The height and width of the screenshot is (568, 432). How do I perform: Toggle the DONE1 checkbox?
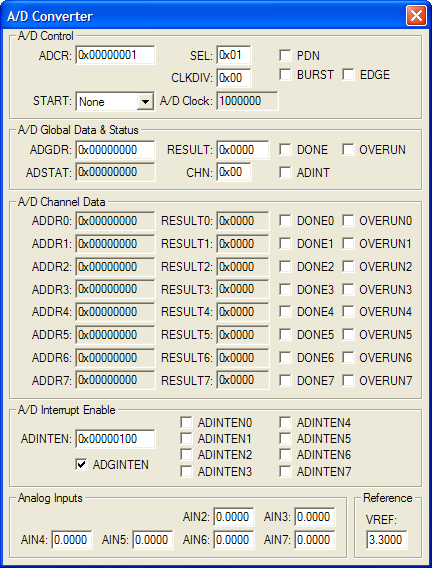click(285, 243)
